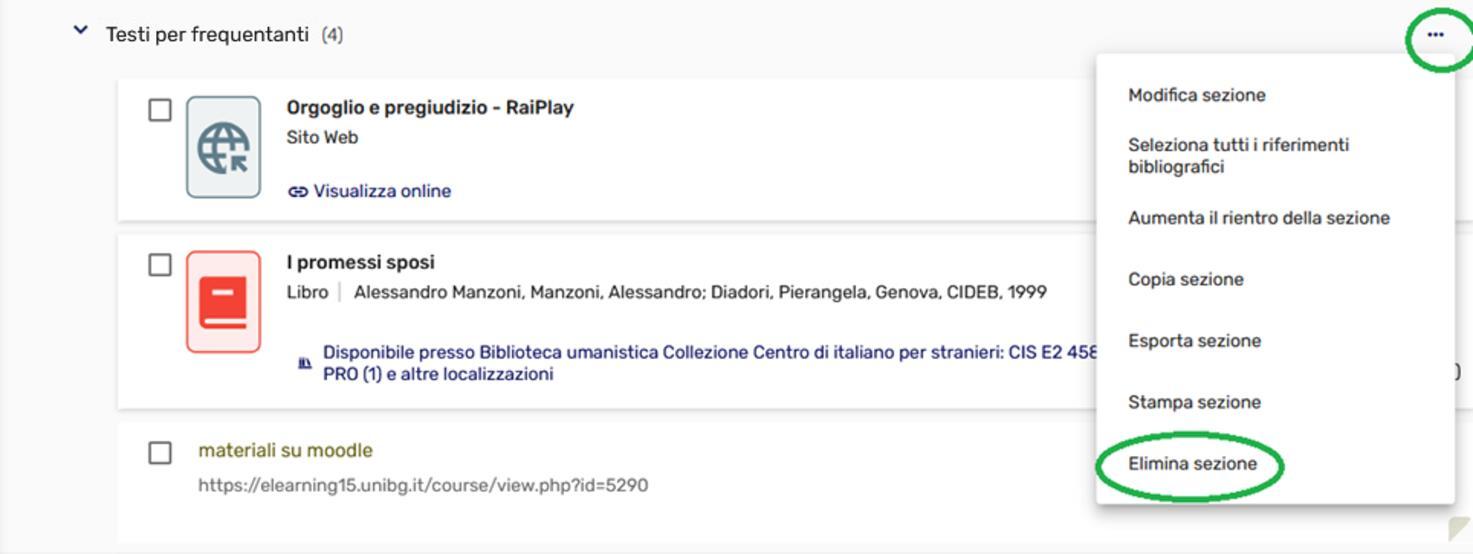
Task: Click the library availability icon beside Disponibile presso
Action: point(305,363)
